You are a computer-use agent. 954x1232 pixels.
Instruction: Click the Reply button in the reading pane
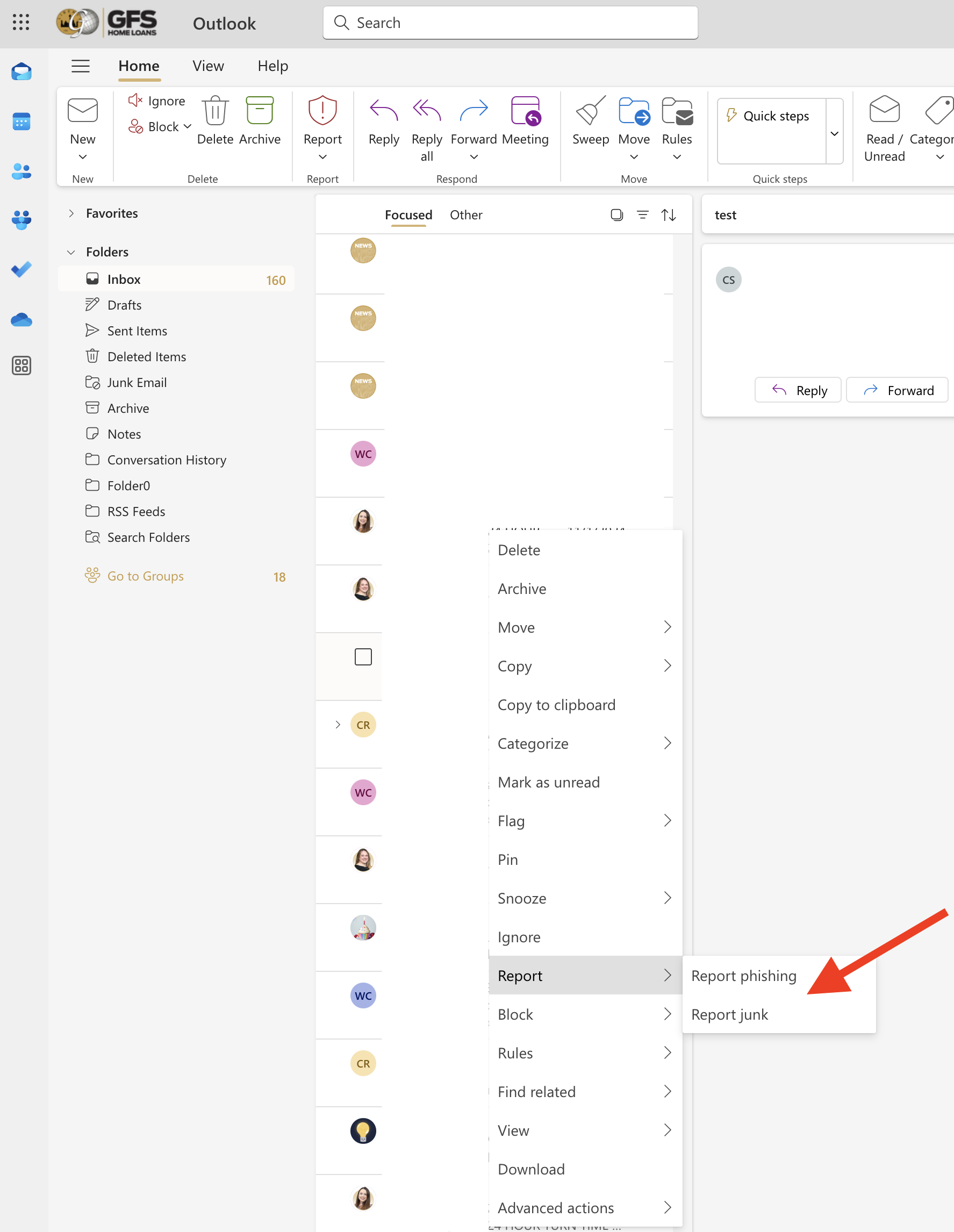click(798, 390)
